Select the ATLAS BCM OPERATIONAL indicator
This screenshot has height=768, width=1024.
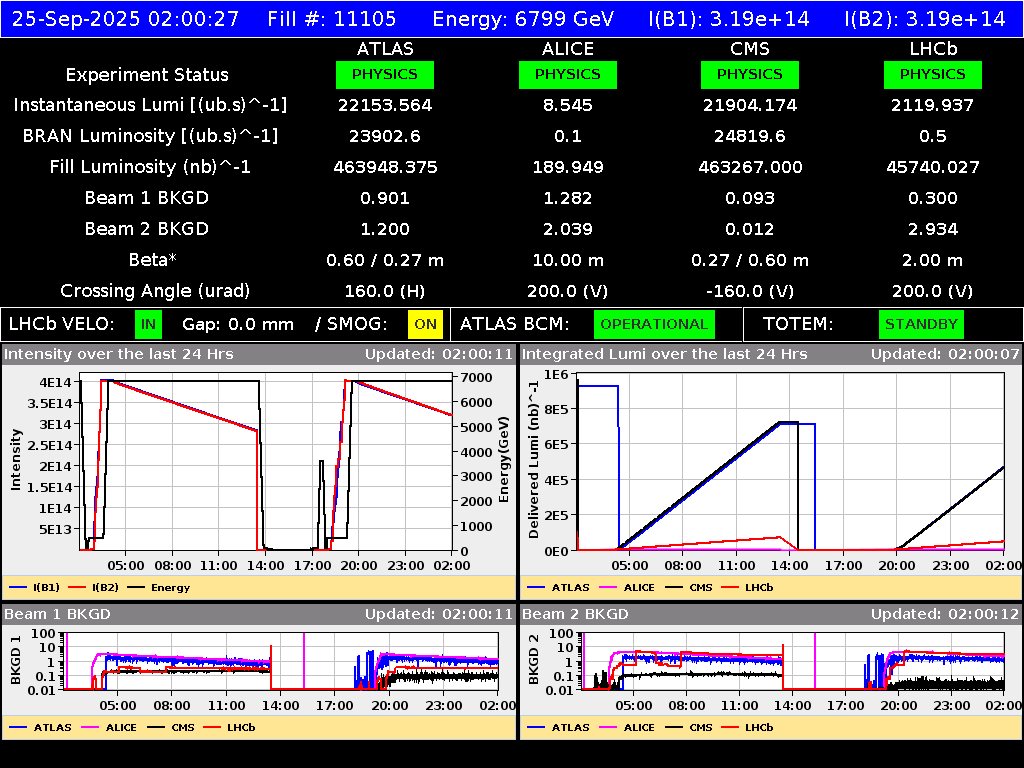tap(654, 324)
